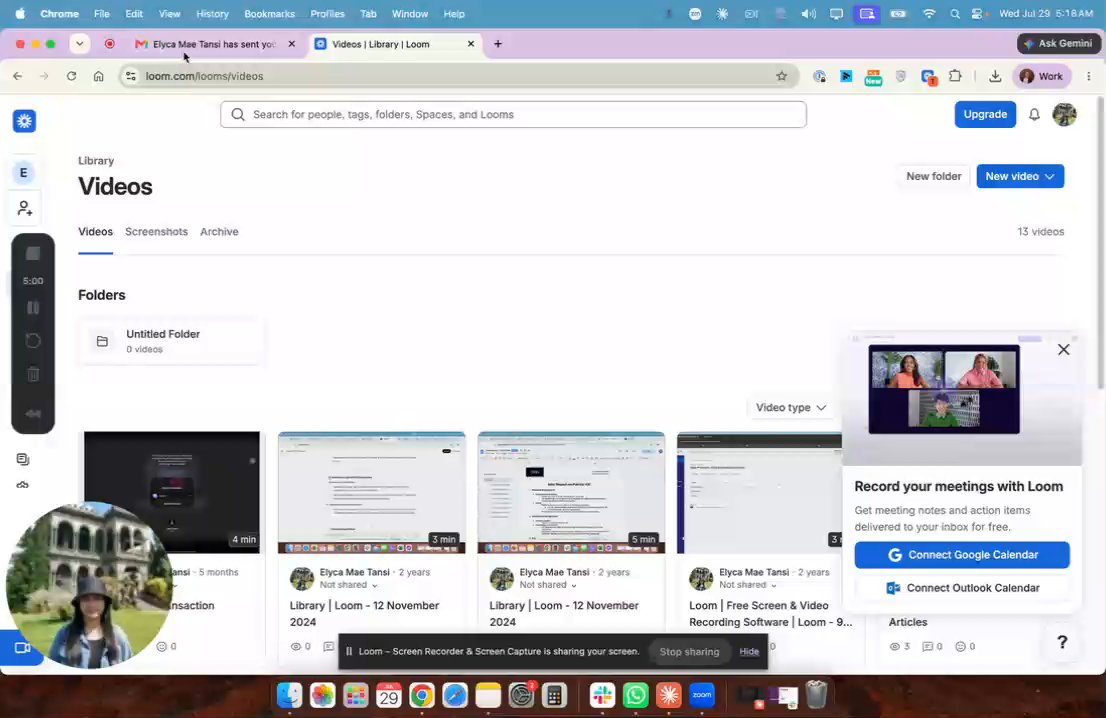The height and width of the screenshot is (718, 1106).
Task: Open Slack from the Dock
Action: (602, 696)
